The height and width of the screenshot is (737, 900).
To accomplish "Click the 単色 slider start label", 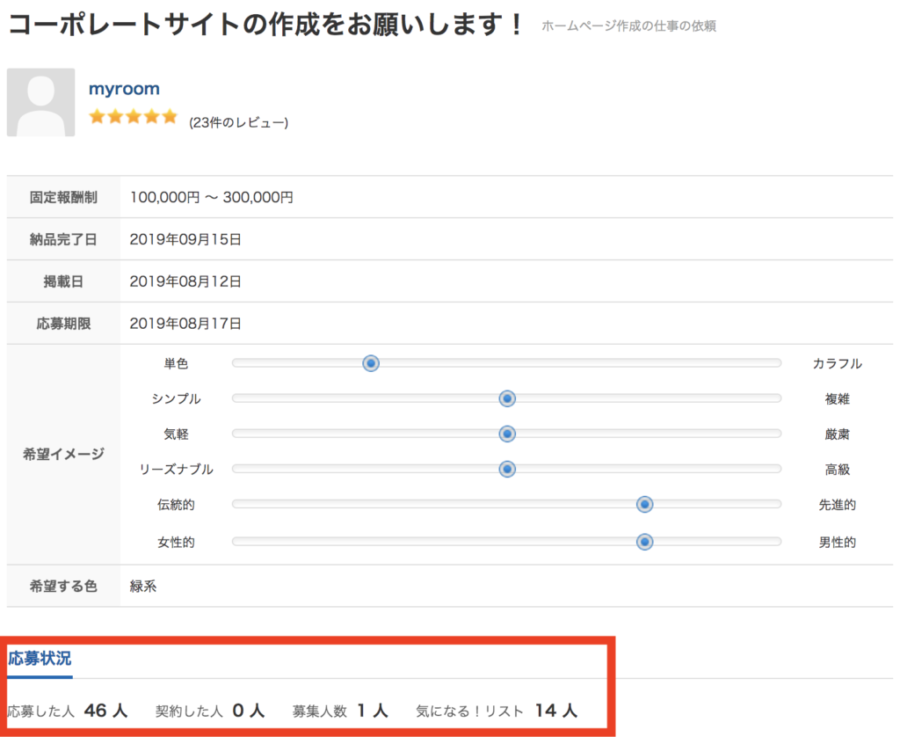I will point(176,363).
